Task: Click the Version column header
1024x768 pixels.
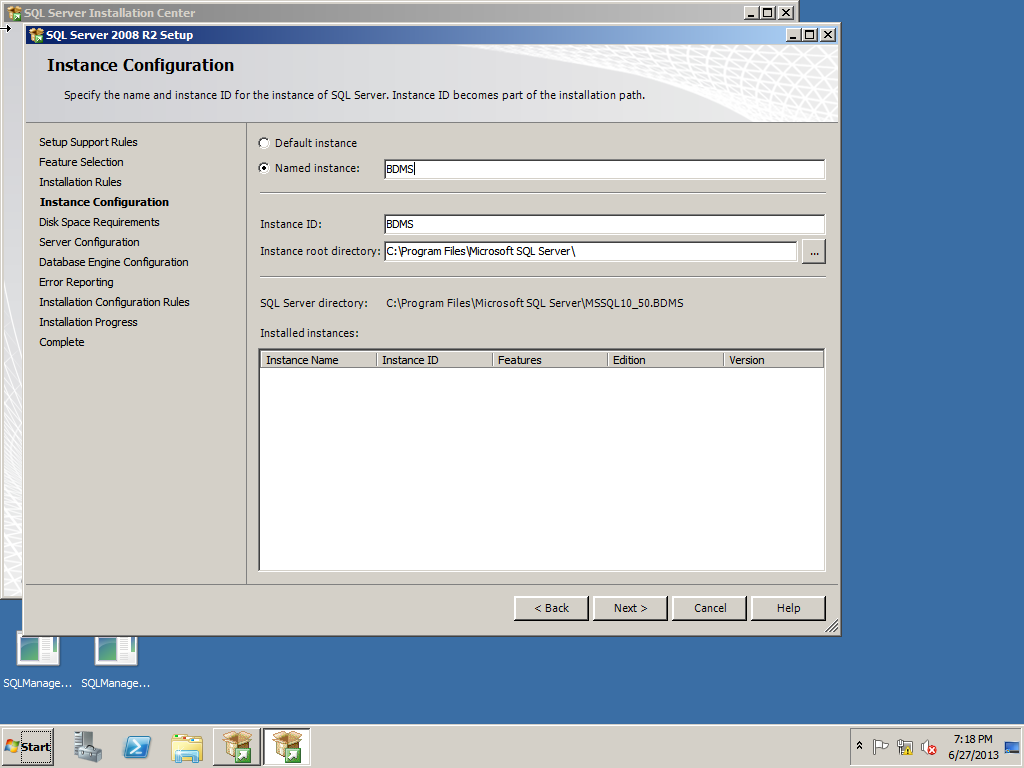Action: [x=774, y=360]
